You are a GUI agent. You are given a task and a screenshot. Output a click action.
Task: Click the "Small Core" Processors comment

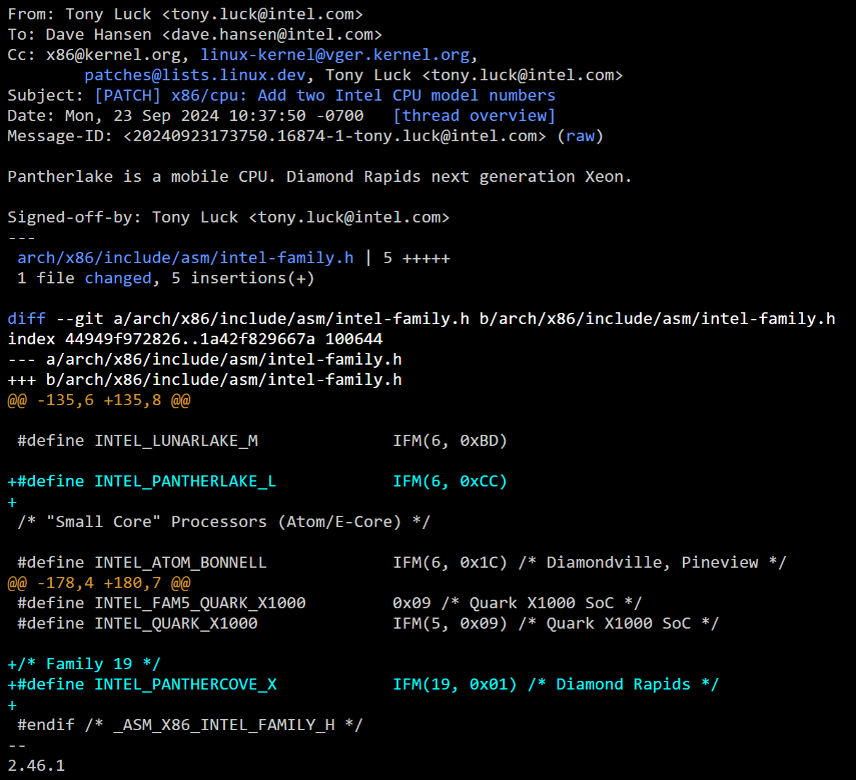pos(224,522)
